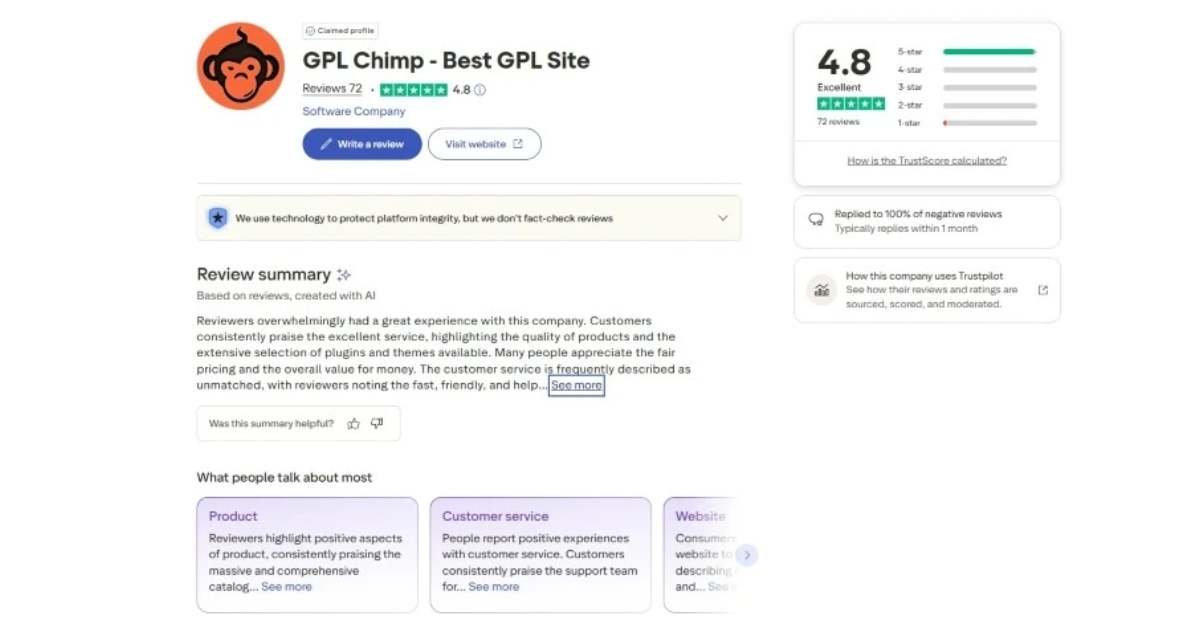The width and height of the screenshot is (1200, 628).
Task: Expand the review summary with See more
Action: [x=577, y=385]
